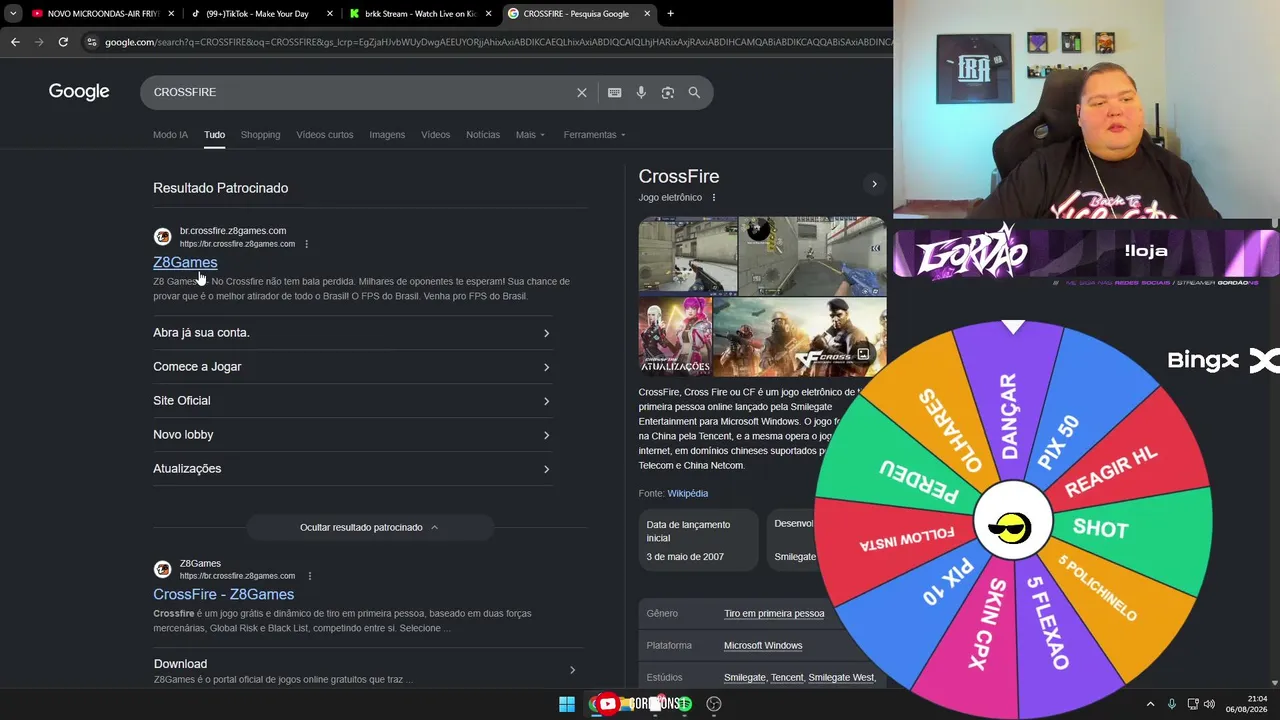Viewport: 1280px width, 720px height.
Task: Open a new browser tab
Action: [x=670, y=14]
